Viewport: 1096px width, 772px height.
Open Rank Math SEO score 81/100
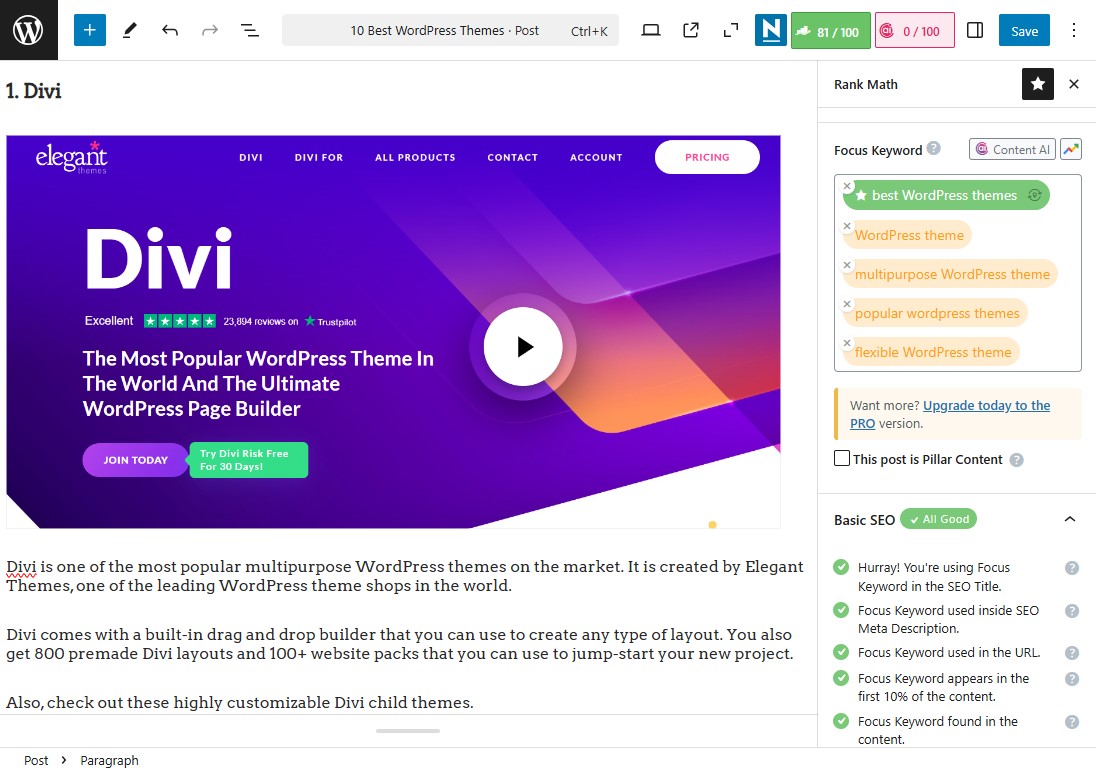[830, 31]
